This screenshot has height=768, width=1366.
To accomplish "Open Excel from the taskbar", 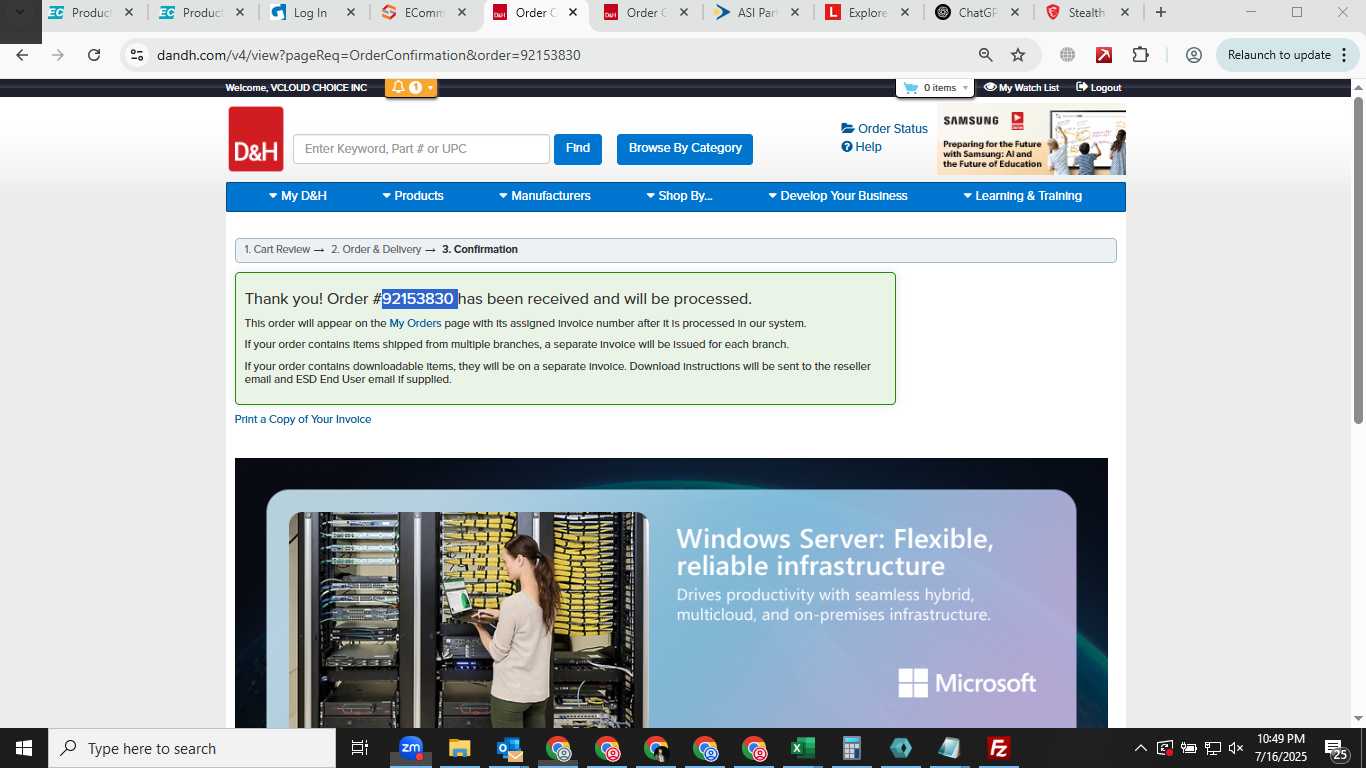I will (802, 748).
